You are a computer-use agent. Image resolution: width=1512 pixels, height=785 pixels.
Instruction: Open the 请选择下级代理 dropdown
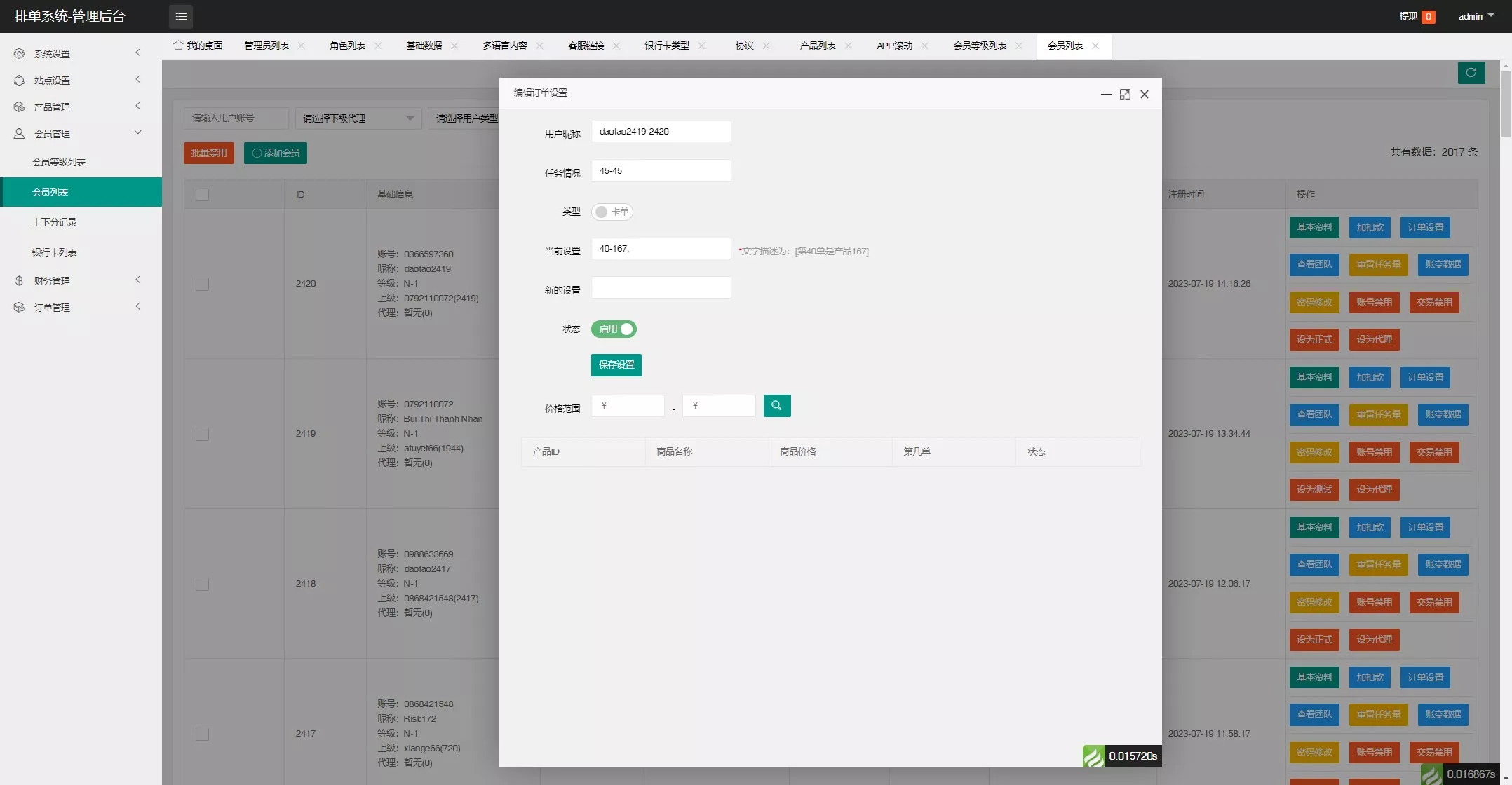[x=358, y=118]
